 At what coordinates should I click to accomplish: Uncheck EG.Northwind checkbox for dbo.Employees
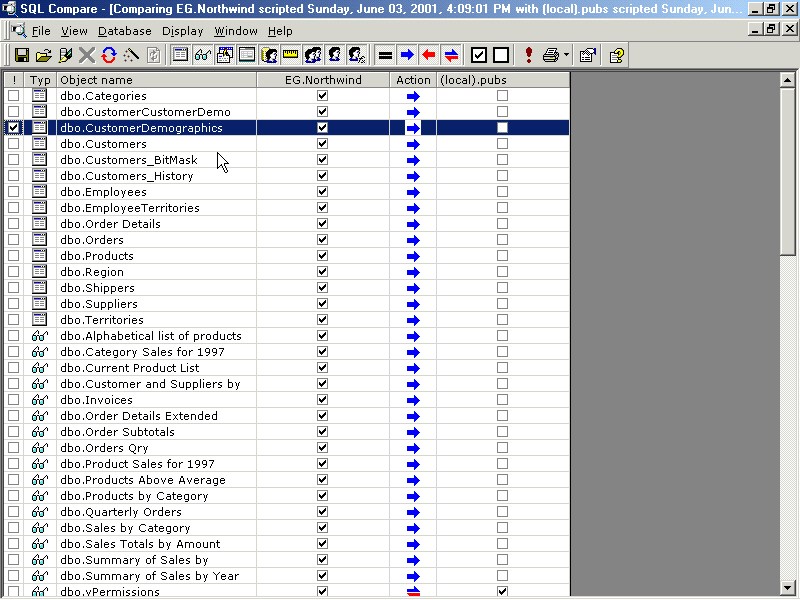pyautogui.click(x=322, y=192)
